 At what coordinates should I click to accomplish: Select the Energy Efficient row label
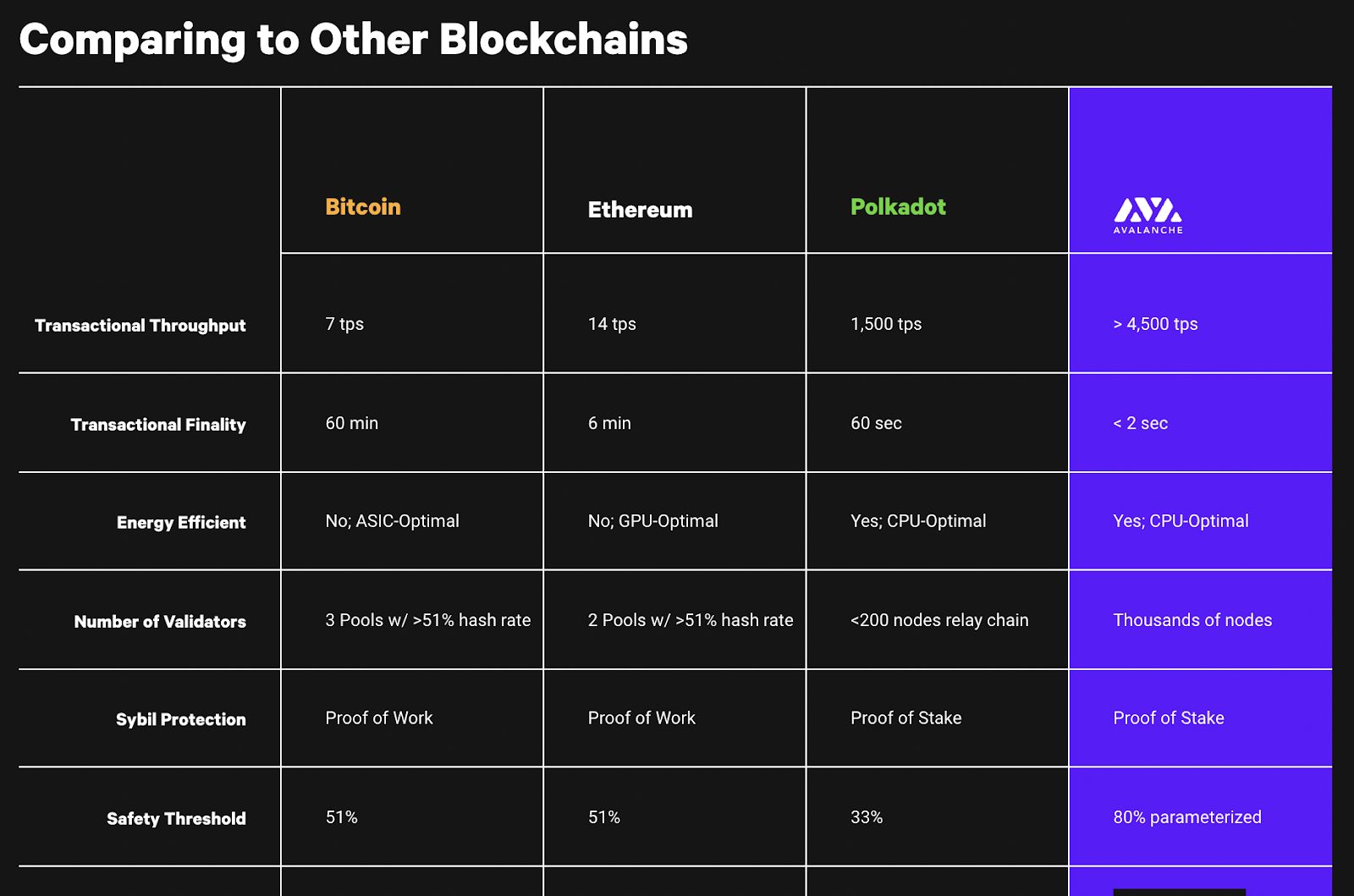coord(181,523)
